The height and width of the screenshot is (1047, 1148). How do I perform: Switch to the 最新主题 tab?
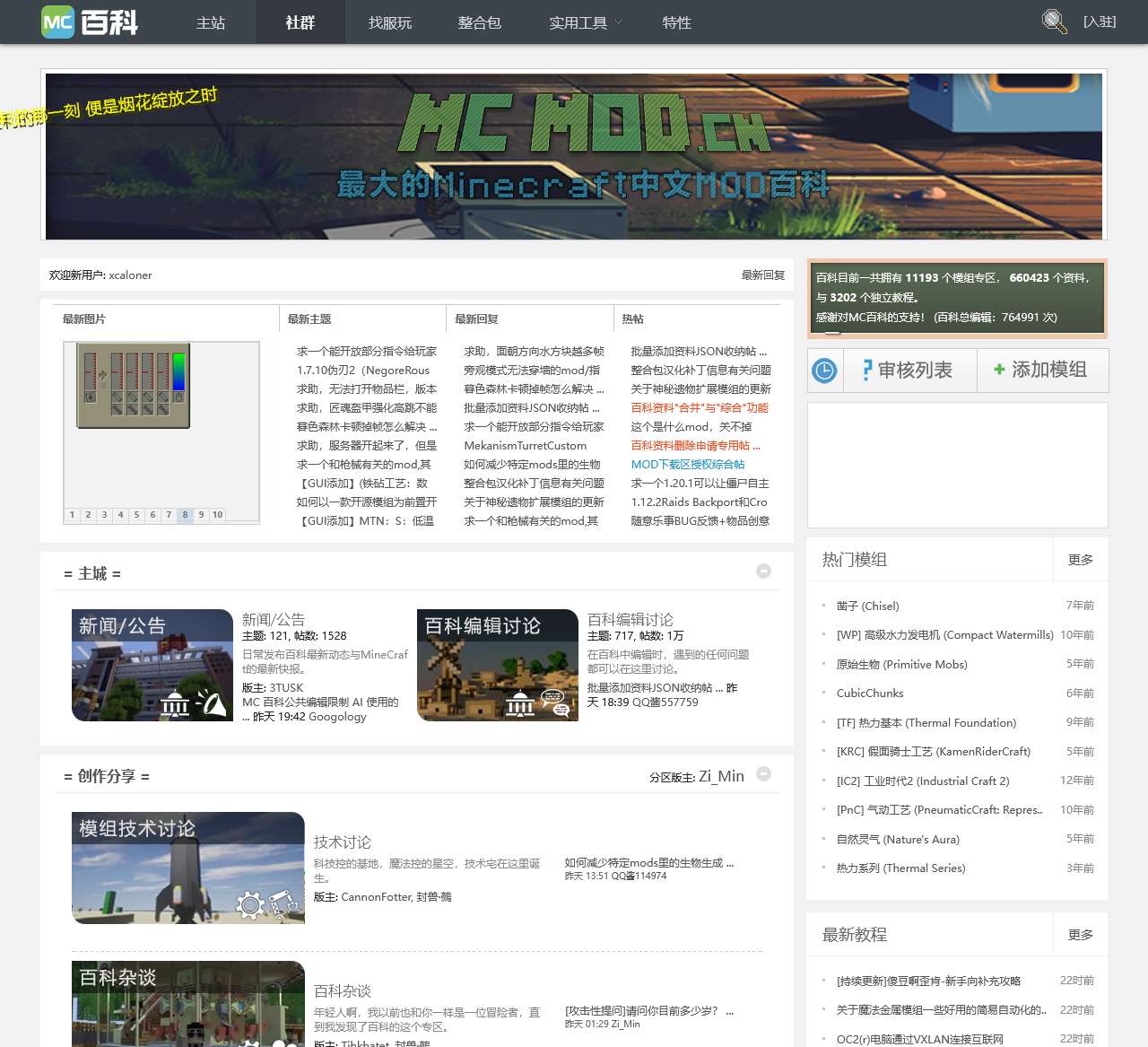tap(310, 318)
